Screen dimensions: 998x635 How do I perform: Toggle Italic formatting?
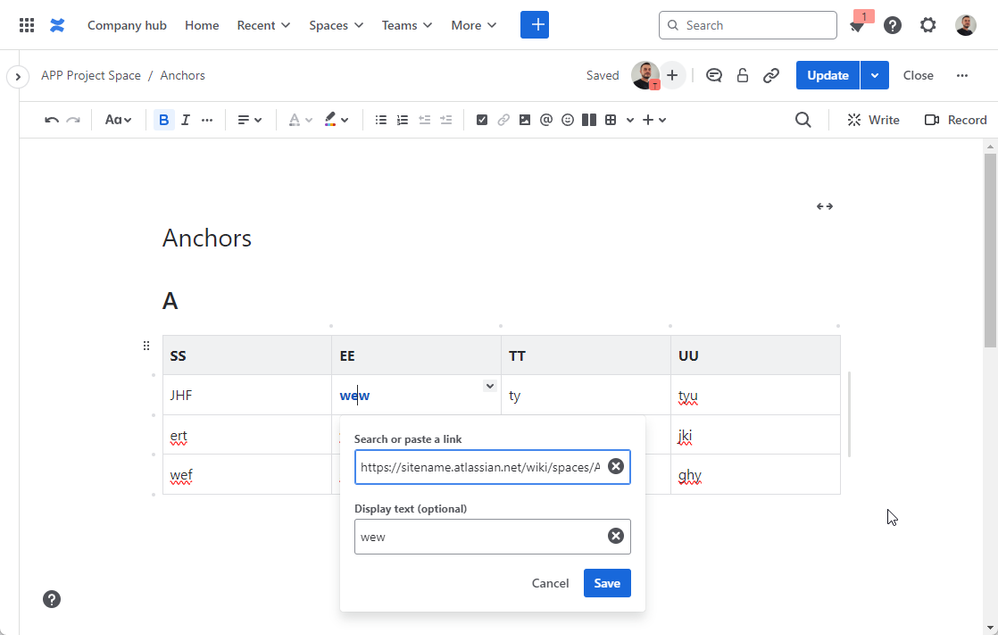(x=185, y=120)
